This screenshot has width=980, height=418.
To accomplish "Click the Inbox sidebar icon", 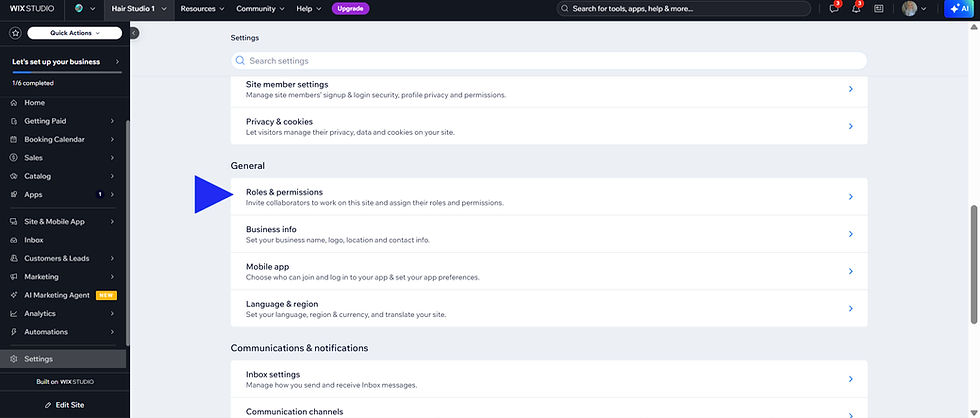I will pos(14,240).
